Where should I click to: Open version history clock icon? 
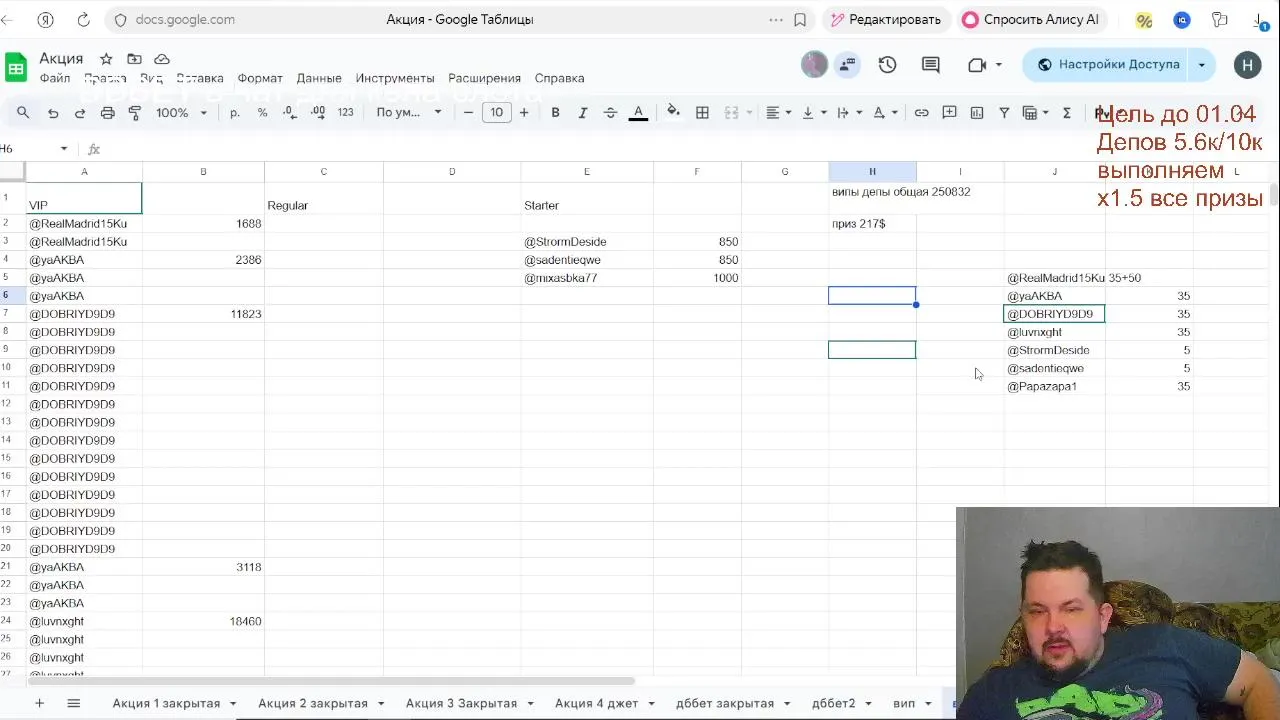tap(887, 65)
